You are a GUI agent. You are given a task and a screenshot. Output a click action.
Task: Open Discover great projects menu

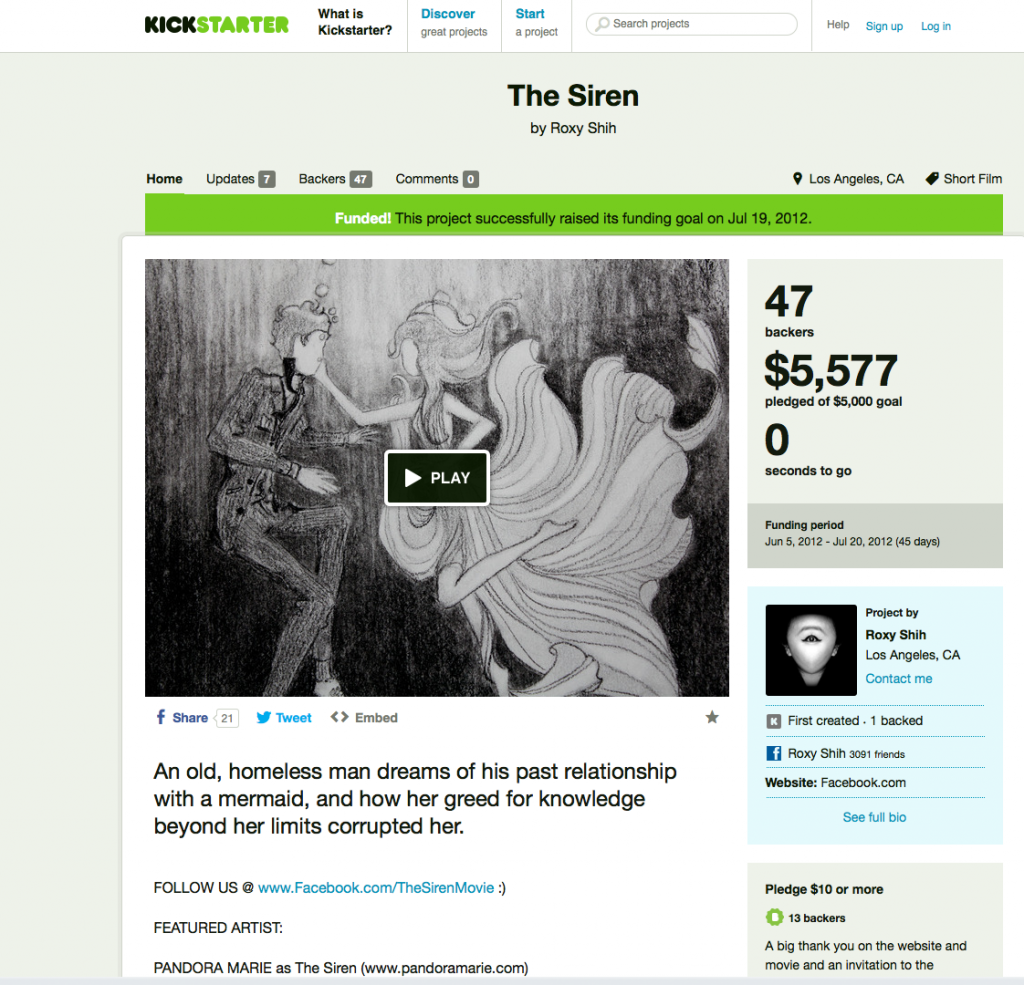point(454,23)
